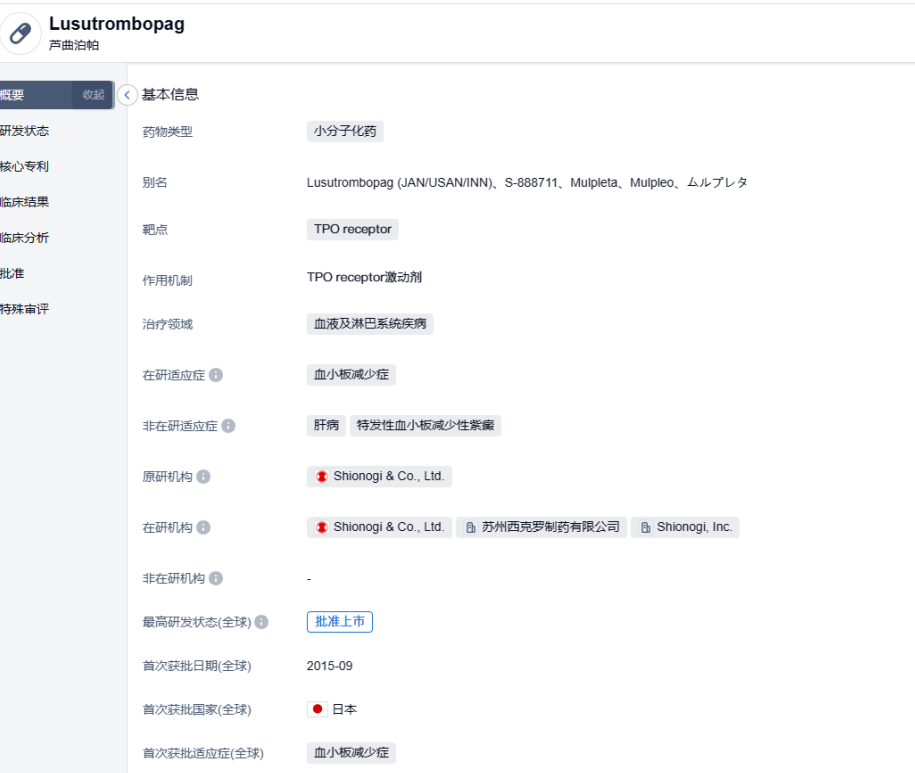Jump to the 特殊审评 section
The height and width of the screenshot is (773, 915).
[x=25, y=309]
